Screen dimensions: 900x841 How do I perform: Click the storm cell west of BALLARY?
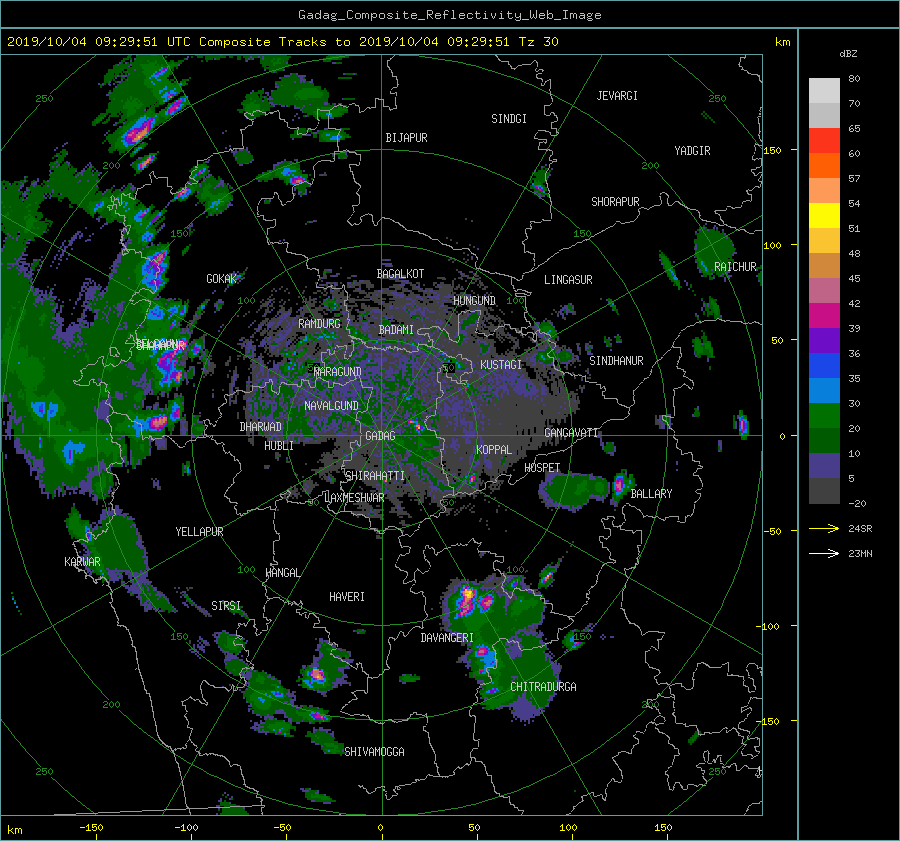click(x=619, y=485)
